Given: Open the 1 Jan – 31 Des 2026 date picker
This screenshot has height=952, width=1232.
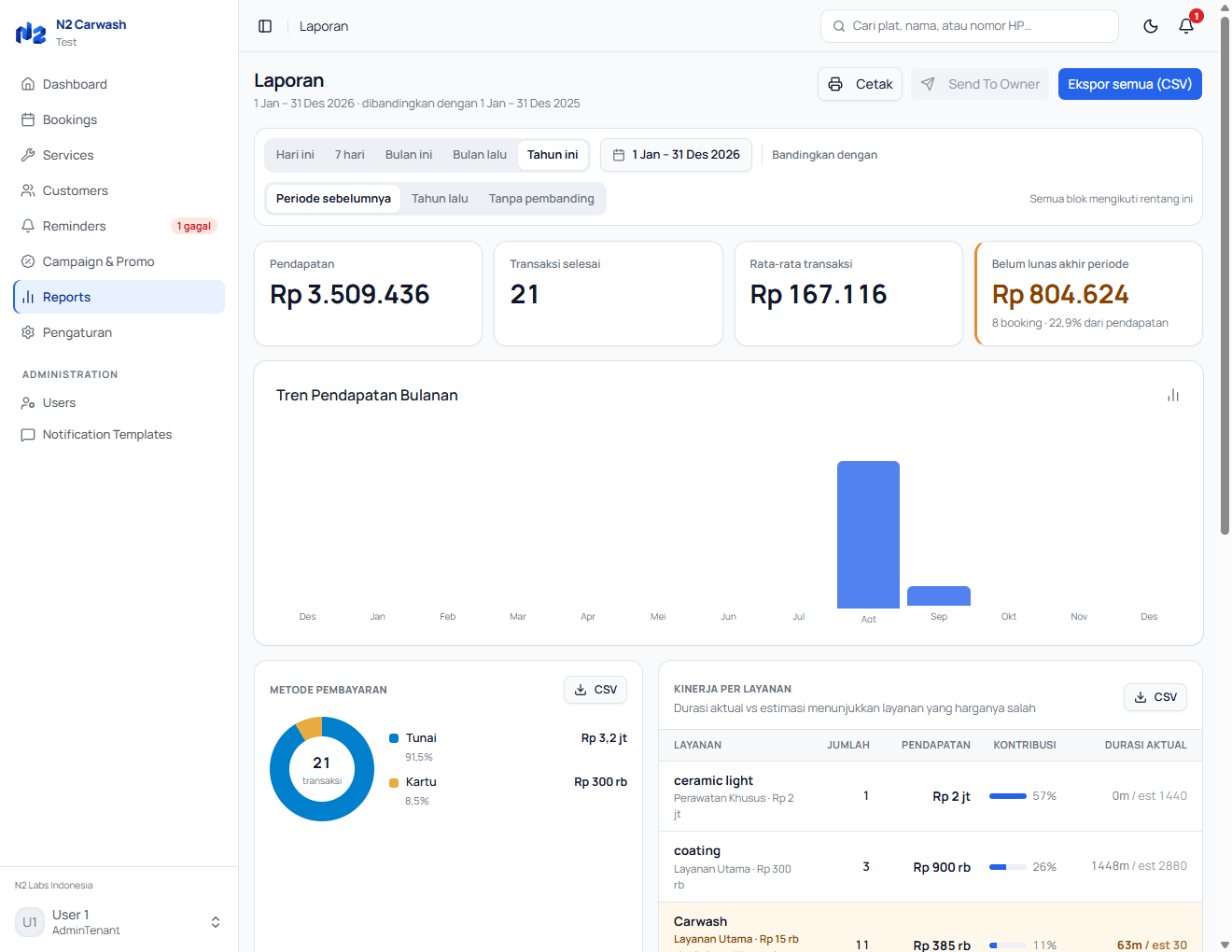Looking at the screenshot, I should 677,155.
